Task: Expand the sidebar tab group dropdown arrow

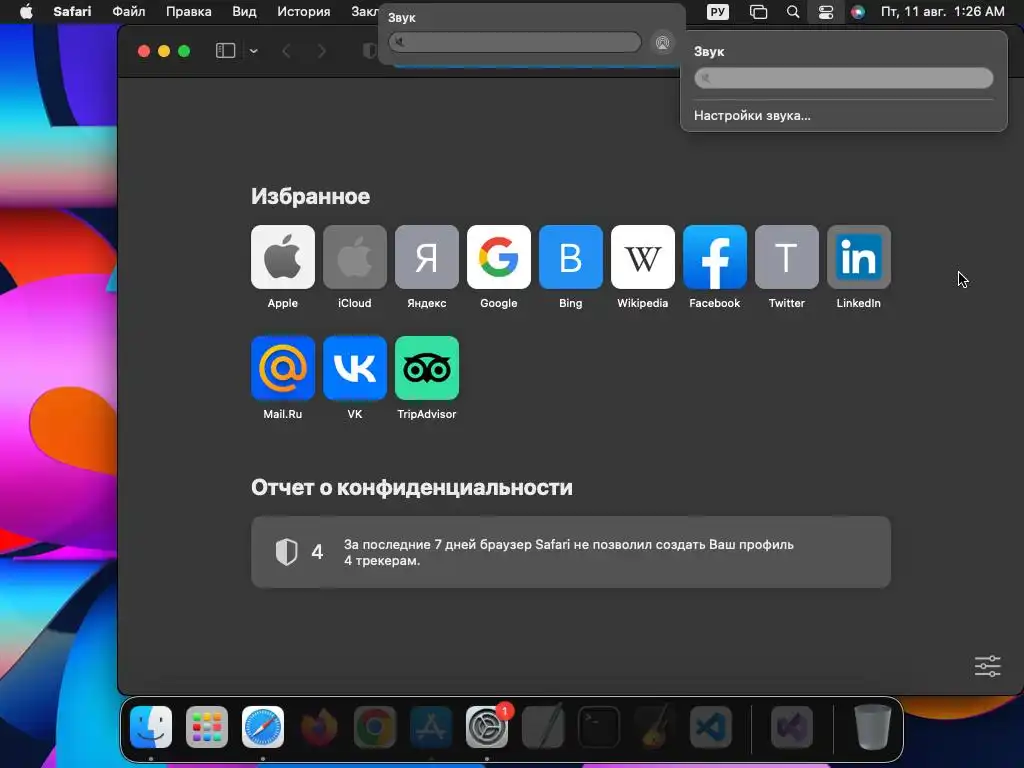Action: 253,51
